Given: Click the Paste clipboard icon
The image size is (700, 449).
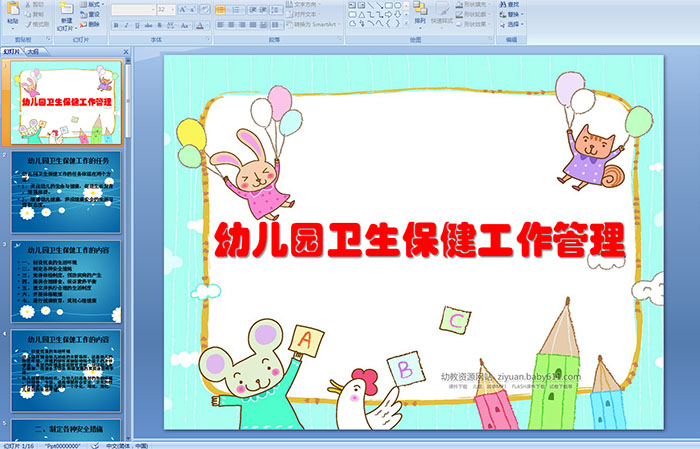Looking at the screenshot, I should (x=13, y=8).
